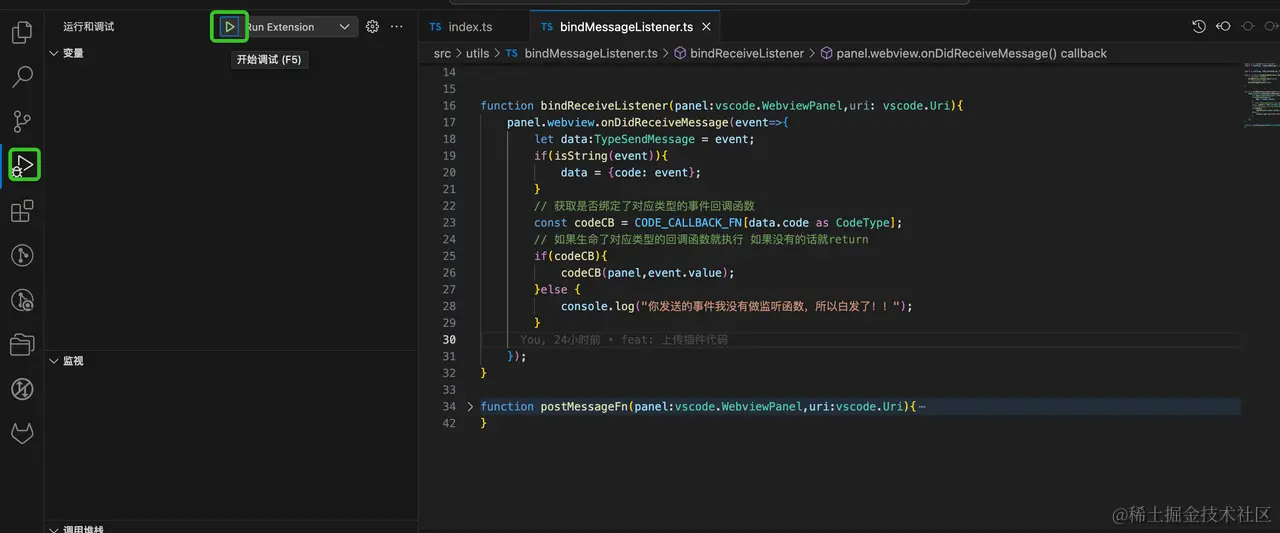Open debug panel more actions ellipsis
The width and height of the screenshot is (1280, 533).
click(x=397, y=27)
